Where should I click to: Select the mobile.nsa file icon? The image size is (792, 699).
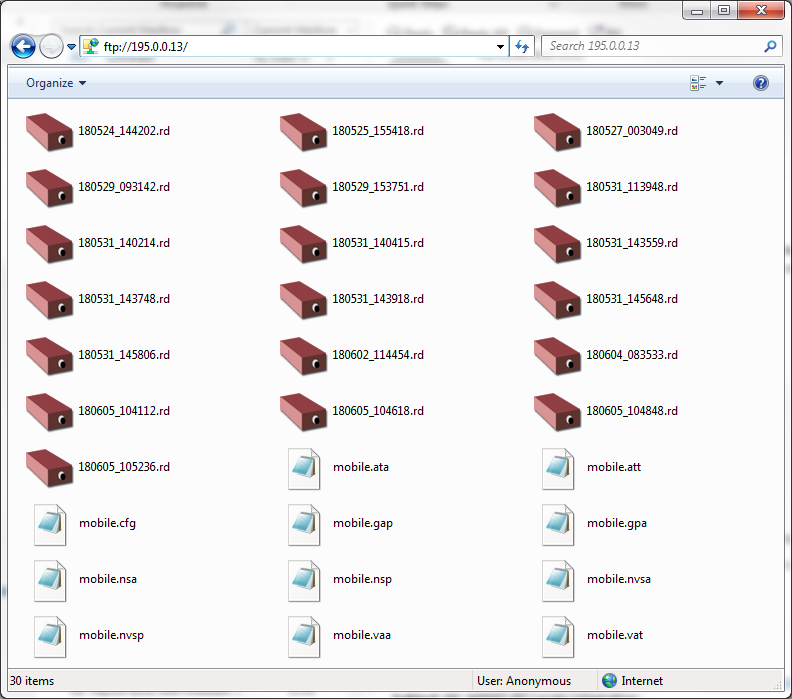[x=50, y=581]
